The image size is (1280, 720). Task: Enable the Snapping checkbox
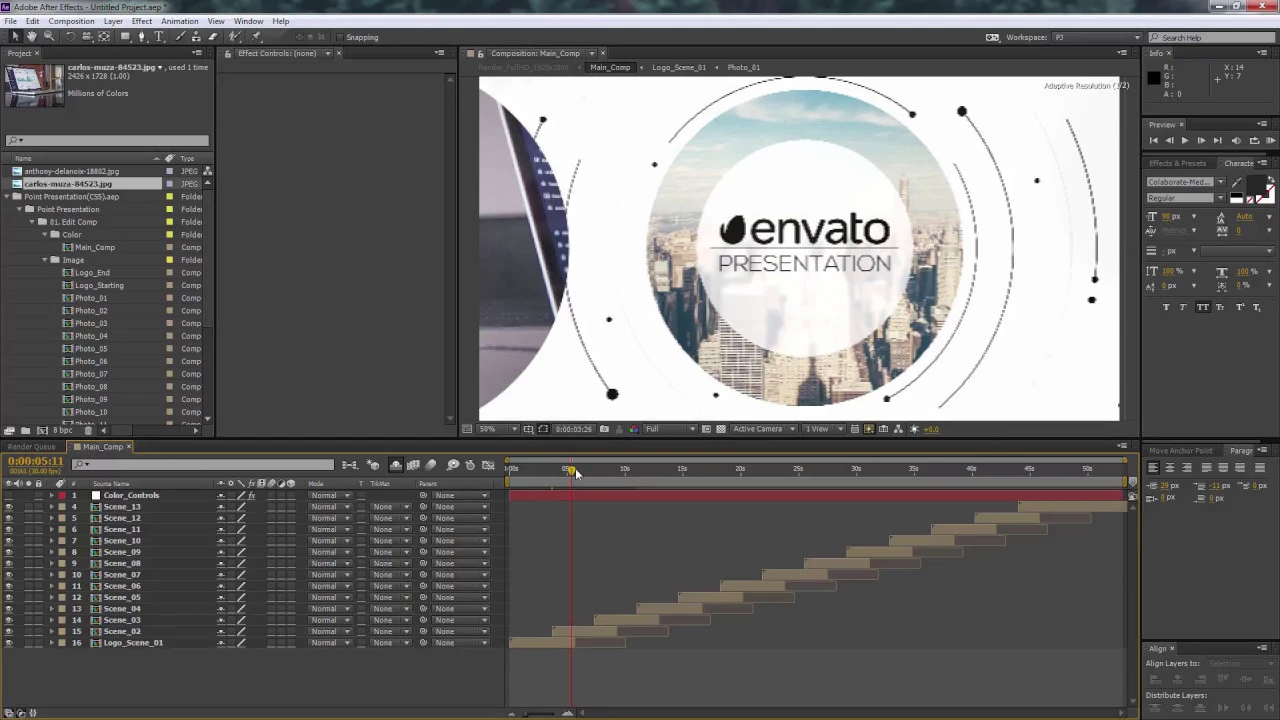340,37
